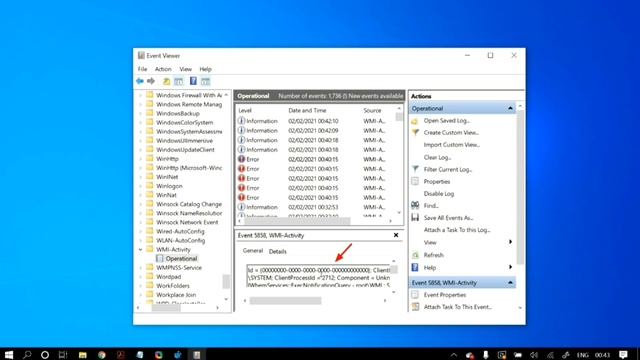Image resolution: width=640 pixels, height=360 pixels.
Task: Click Disable Log action
Action: click(439, 193)
